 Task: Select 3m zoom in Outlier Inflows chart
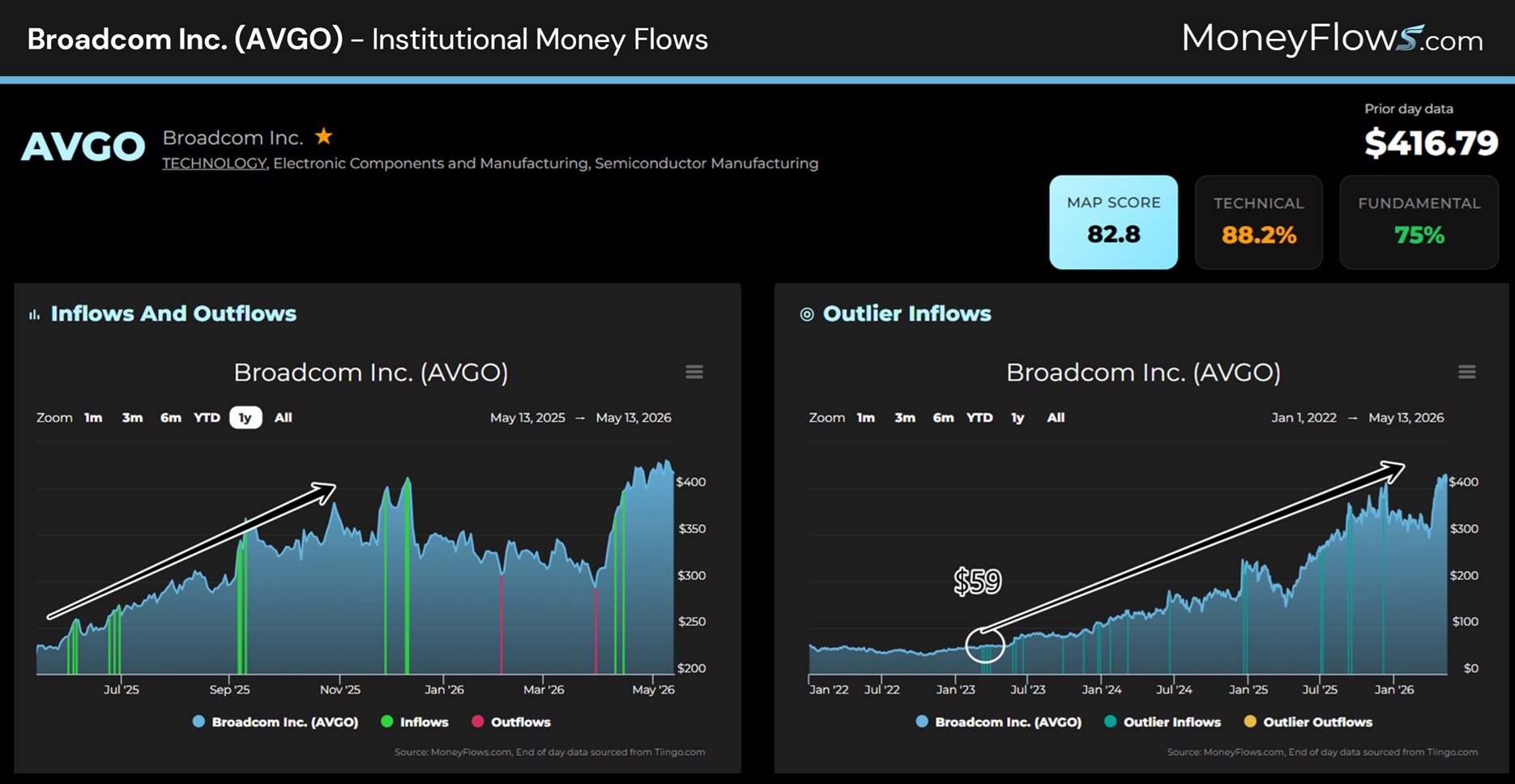905,418
